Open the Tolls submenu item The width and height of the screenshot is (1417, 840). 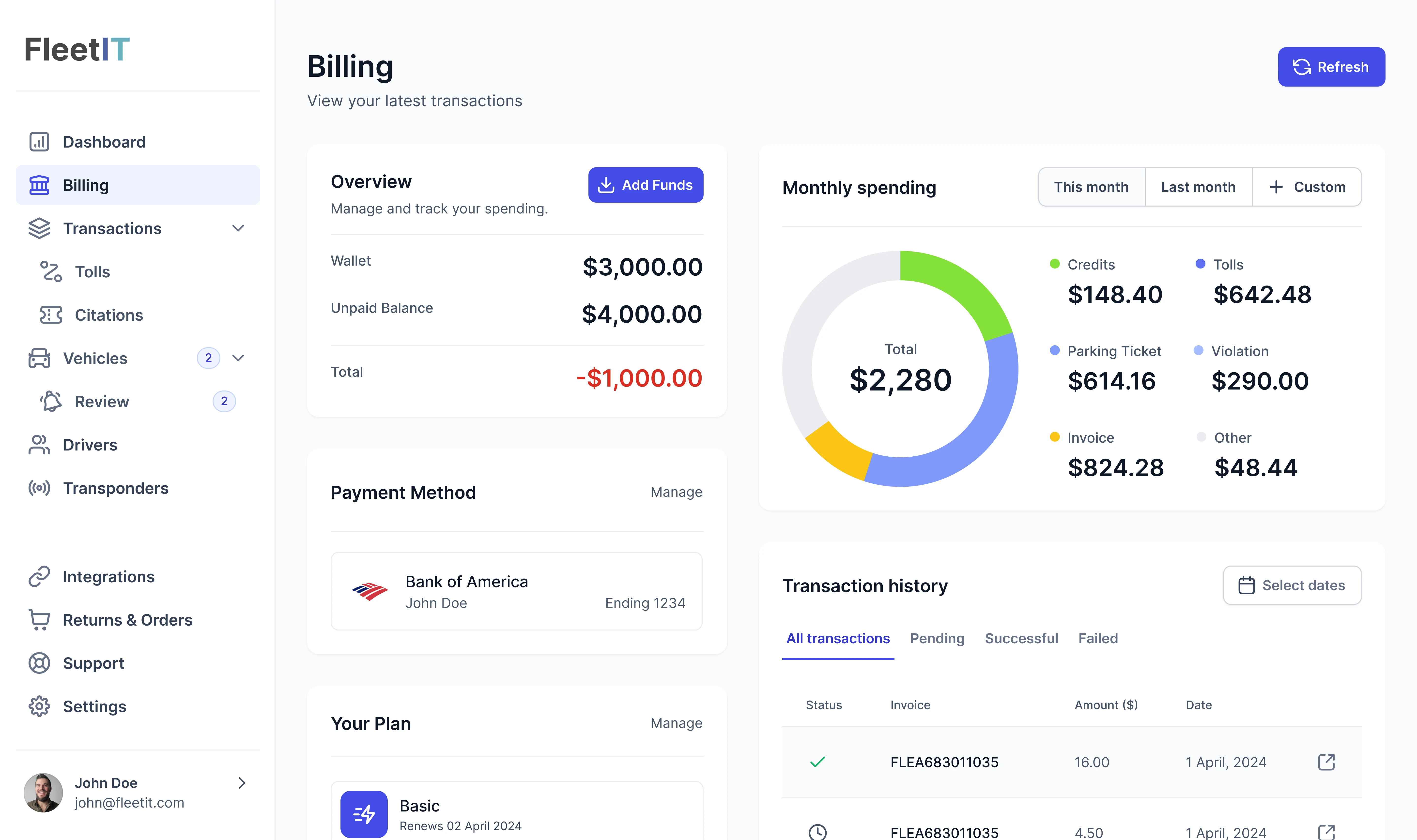[x=138, y=272]
